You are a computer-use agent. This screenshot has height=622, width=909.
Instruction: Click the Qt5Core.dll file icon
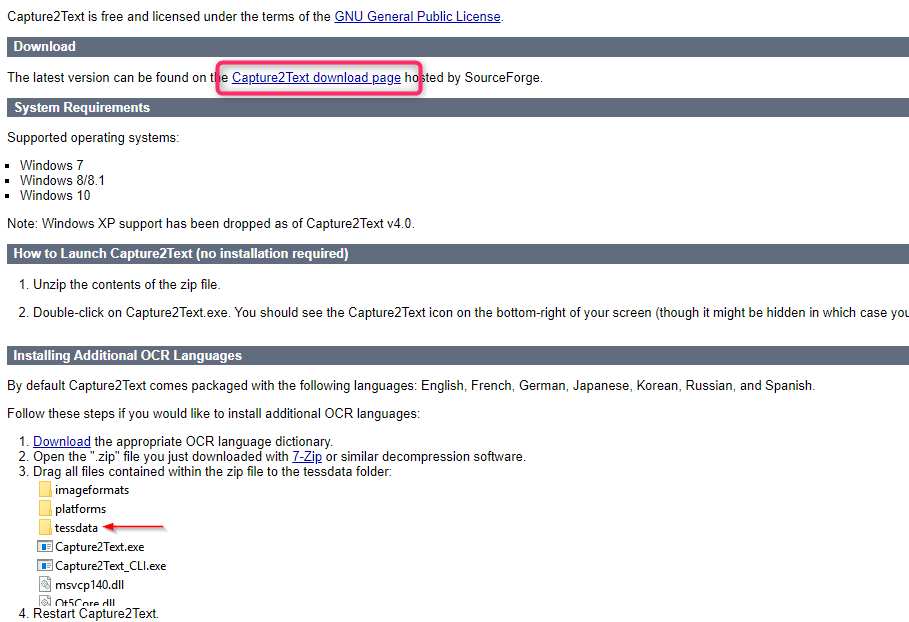pos(44,603)
